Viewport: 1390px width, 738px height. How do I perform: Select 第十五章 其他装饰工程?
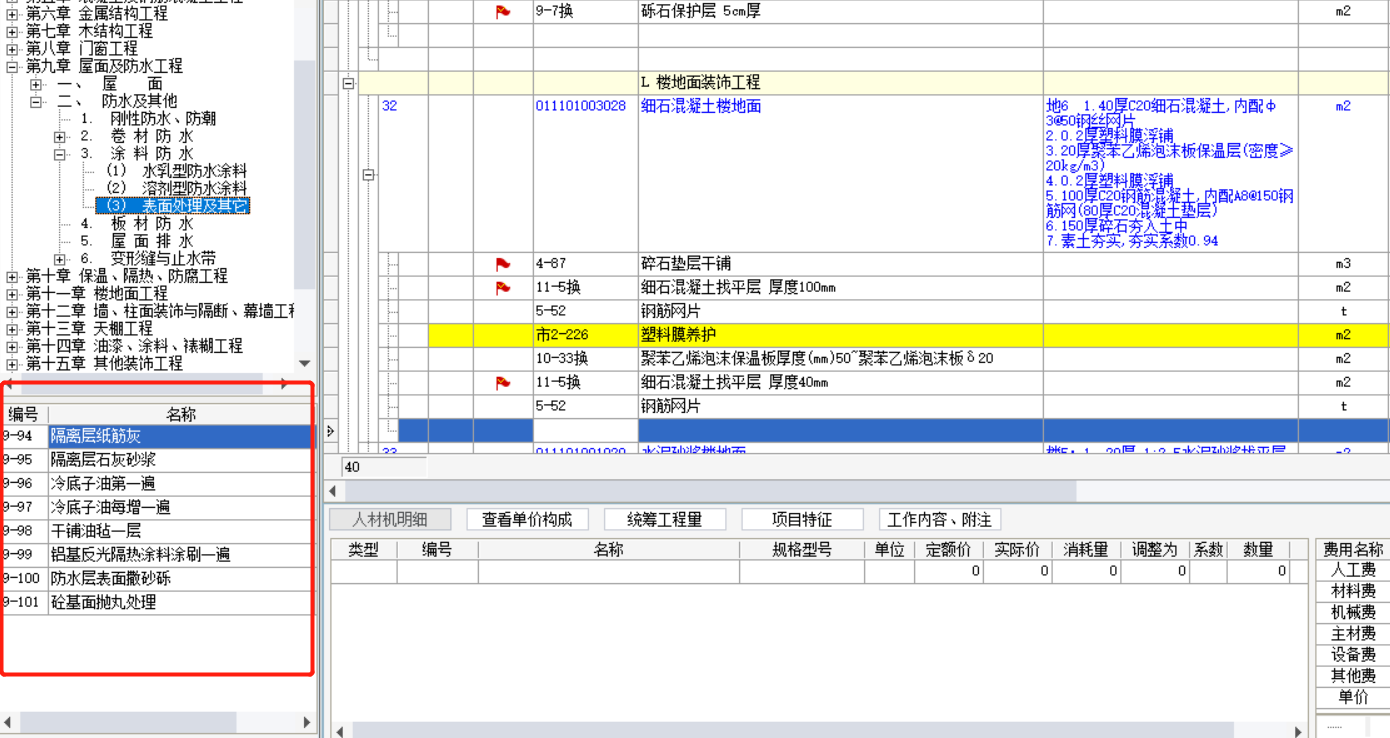104,364
